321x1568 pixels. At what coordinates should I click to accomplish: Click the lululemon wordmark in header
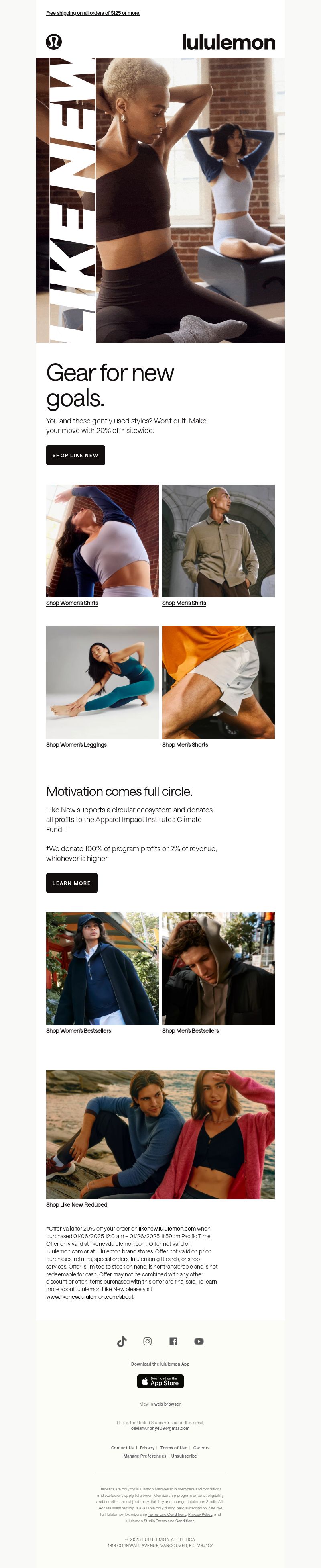229,42
